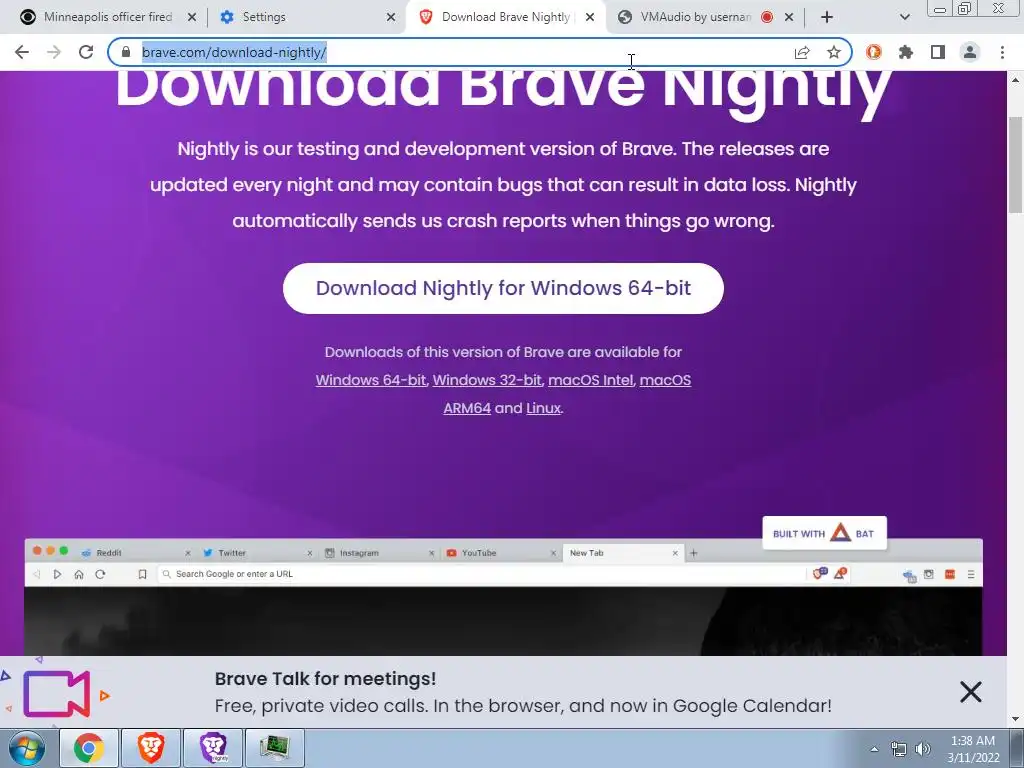1024x768 pixels.
Task: Show hidden system tray icons
Action: (x=874, y=749)
